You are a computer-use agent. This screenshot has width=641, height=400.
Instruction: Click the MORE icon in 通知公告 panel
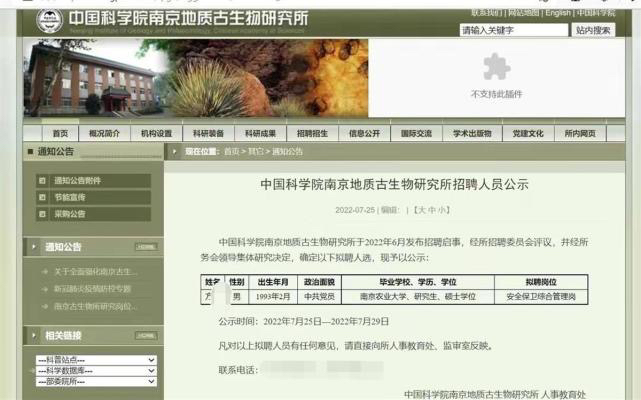145,246
